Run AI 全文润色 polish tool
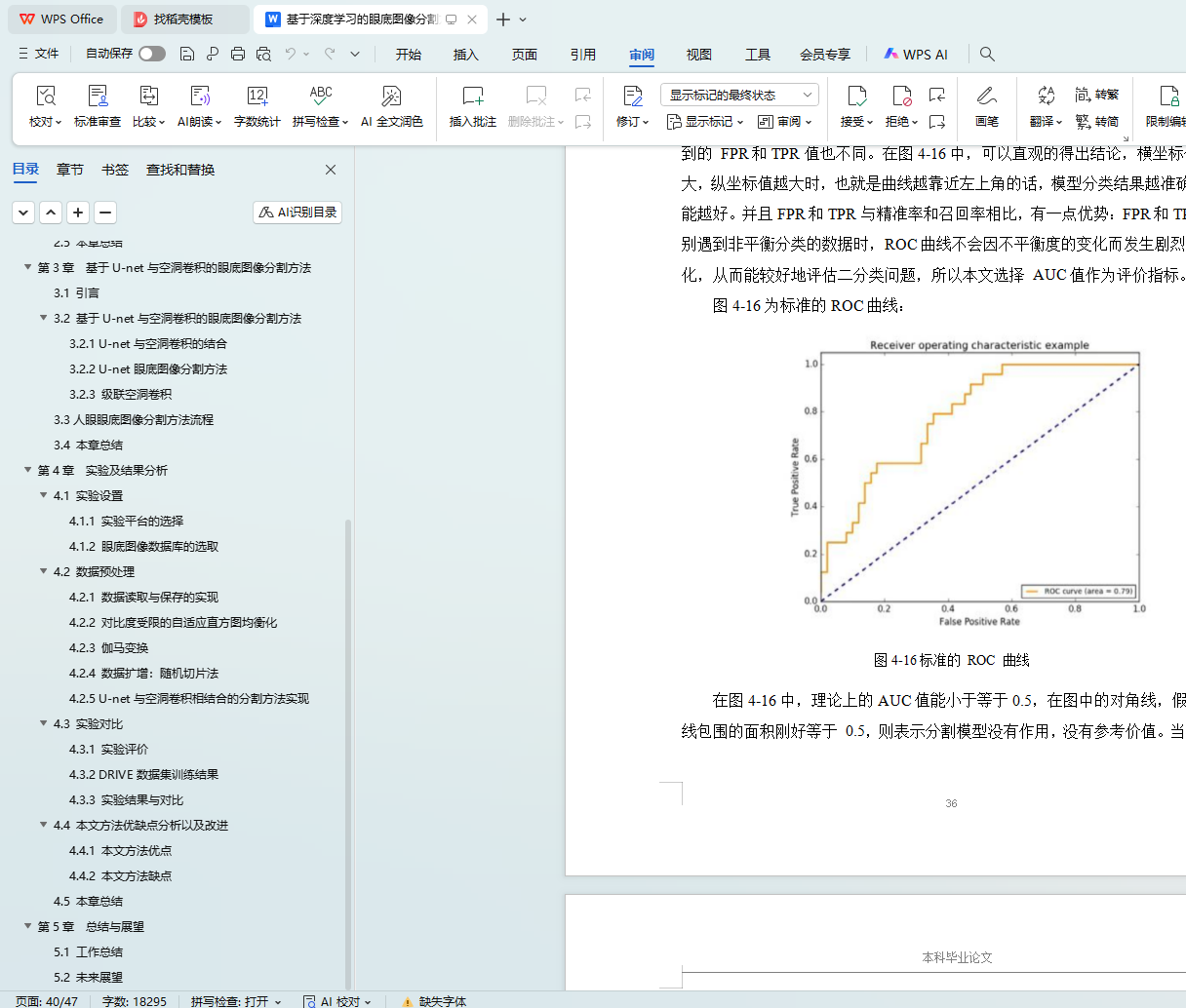Viewport: 1186px width, 1008px height. coord(391,105)
